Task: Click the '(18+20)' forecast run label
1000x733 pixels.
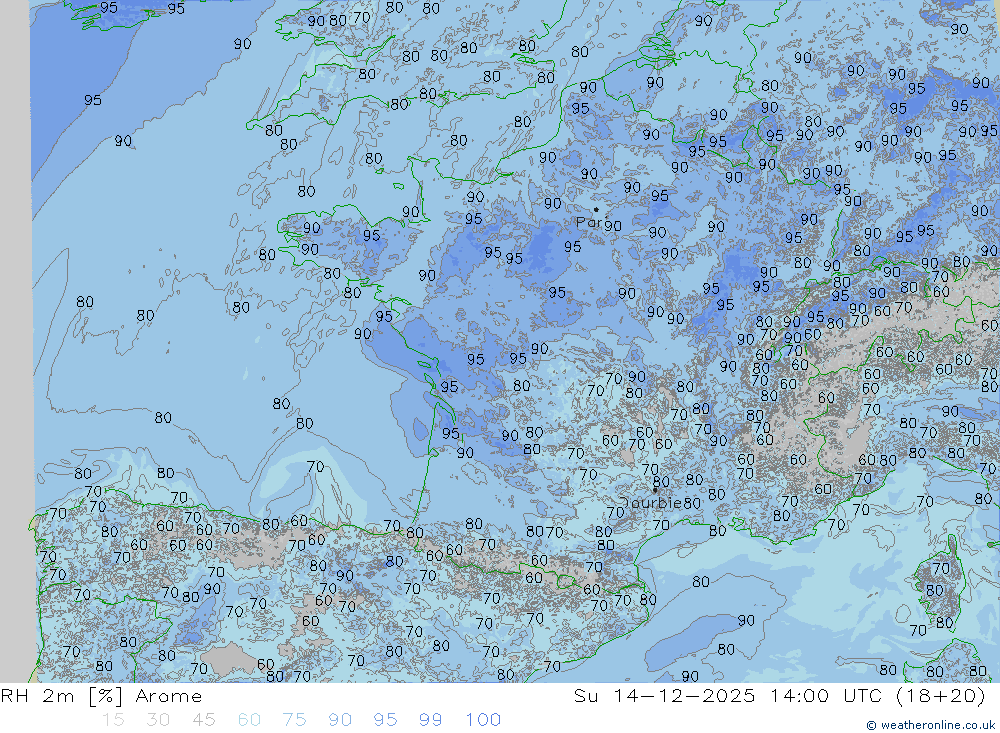Action: [x=941, y=695]
